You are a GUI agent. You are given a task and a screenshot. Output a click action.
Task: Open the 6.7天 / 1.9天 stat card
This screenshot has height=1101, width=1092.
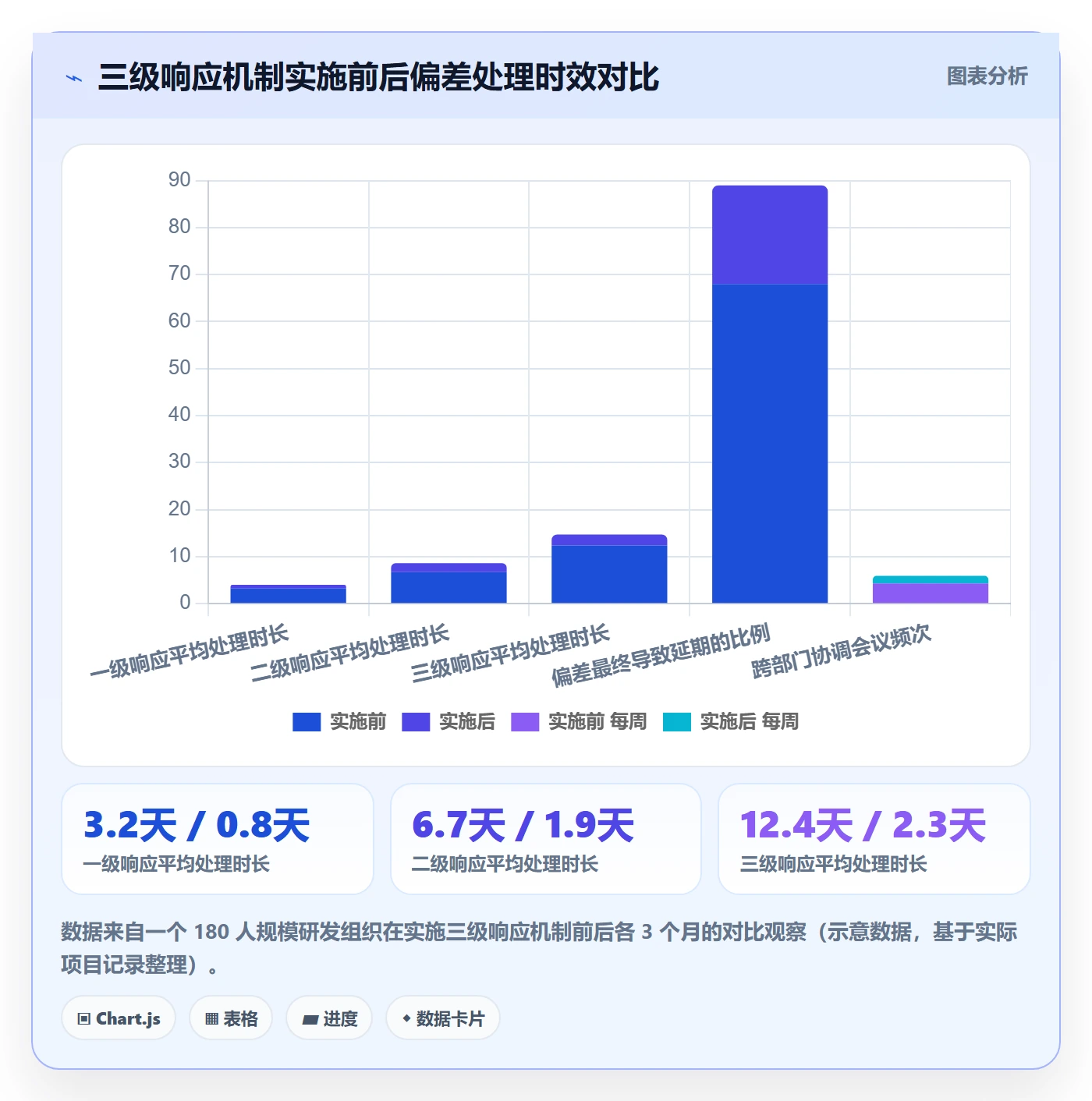point(546,839)
